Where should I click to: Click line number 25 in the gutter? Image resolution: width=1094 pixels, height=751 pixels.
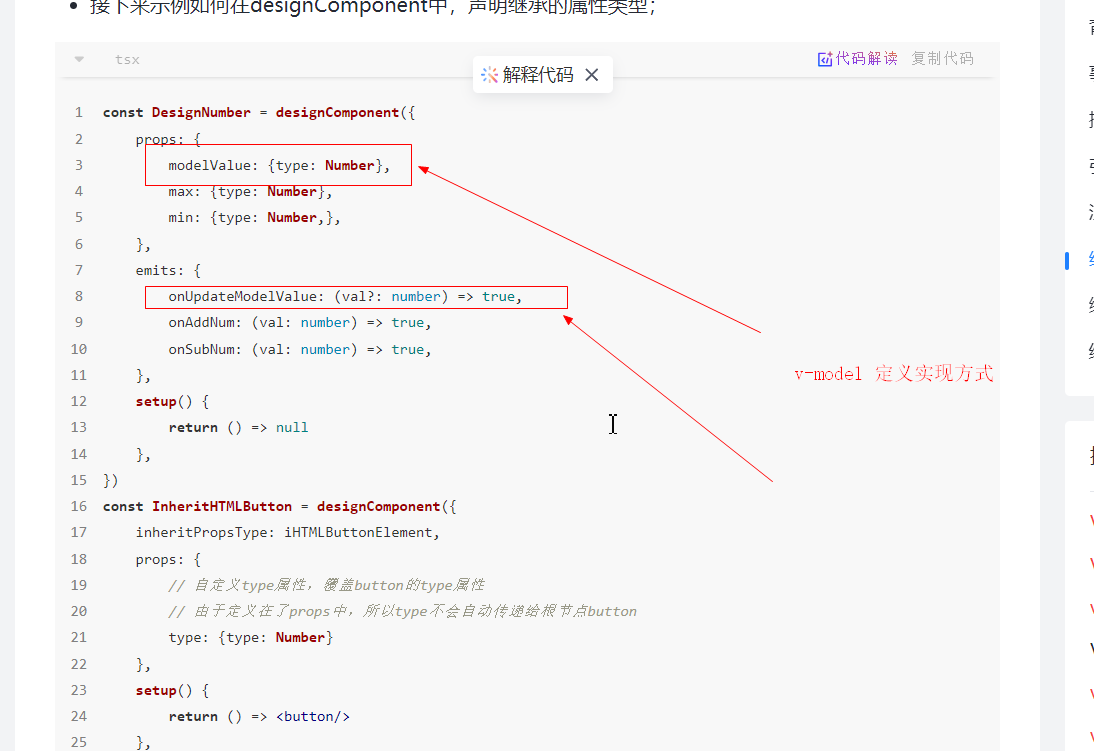[x=79, y=742]
